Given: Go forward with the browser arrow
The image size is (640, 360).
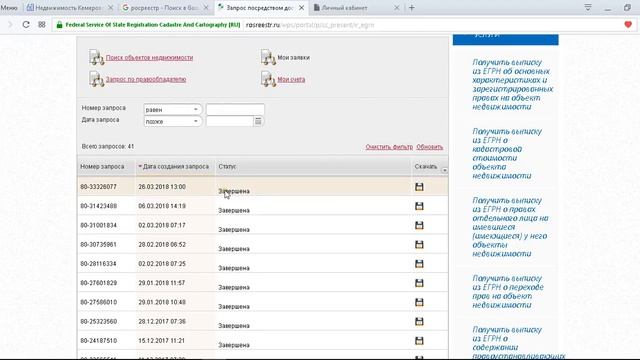Looking at the screenshot, I should 10,24.
